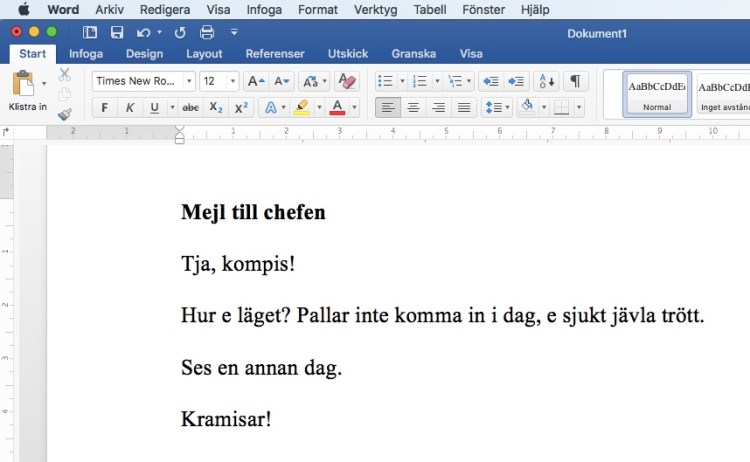The width and height of the screenshot is (750, 462).
Task: Toggle strikethrough abc button
Action: click(190, 108)
